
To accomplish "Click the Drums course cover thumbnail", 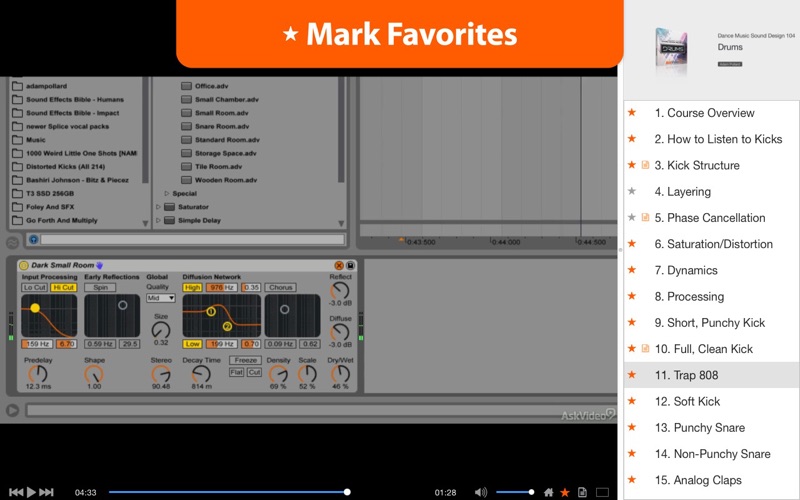I will [671, 48].
